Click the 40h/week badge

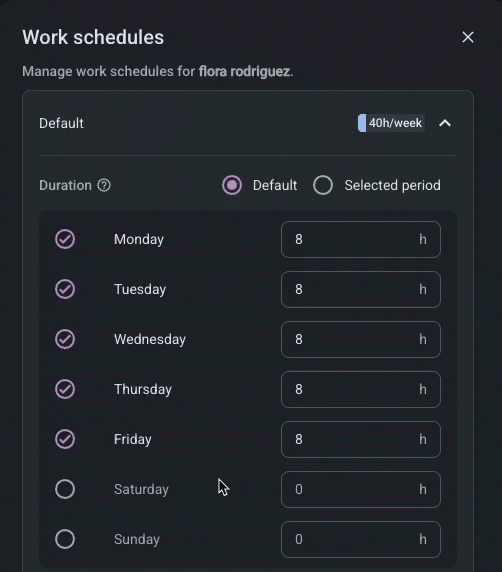click(x=391, y=123)
